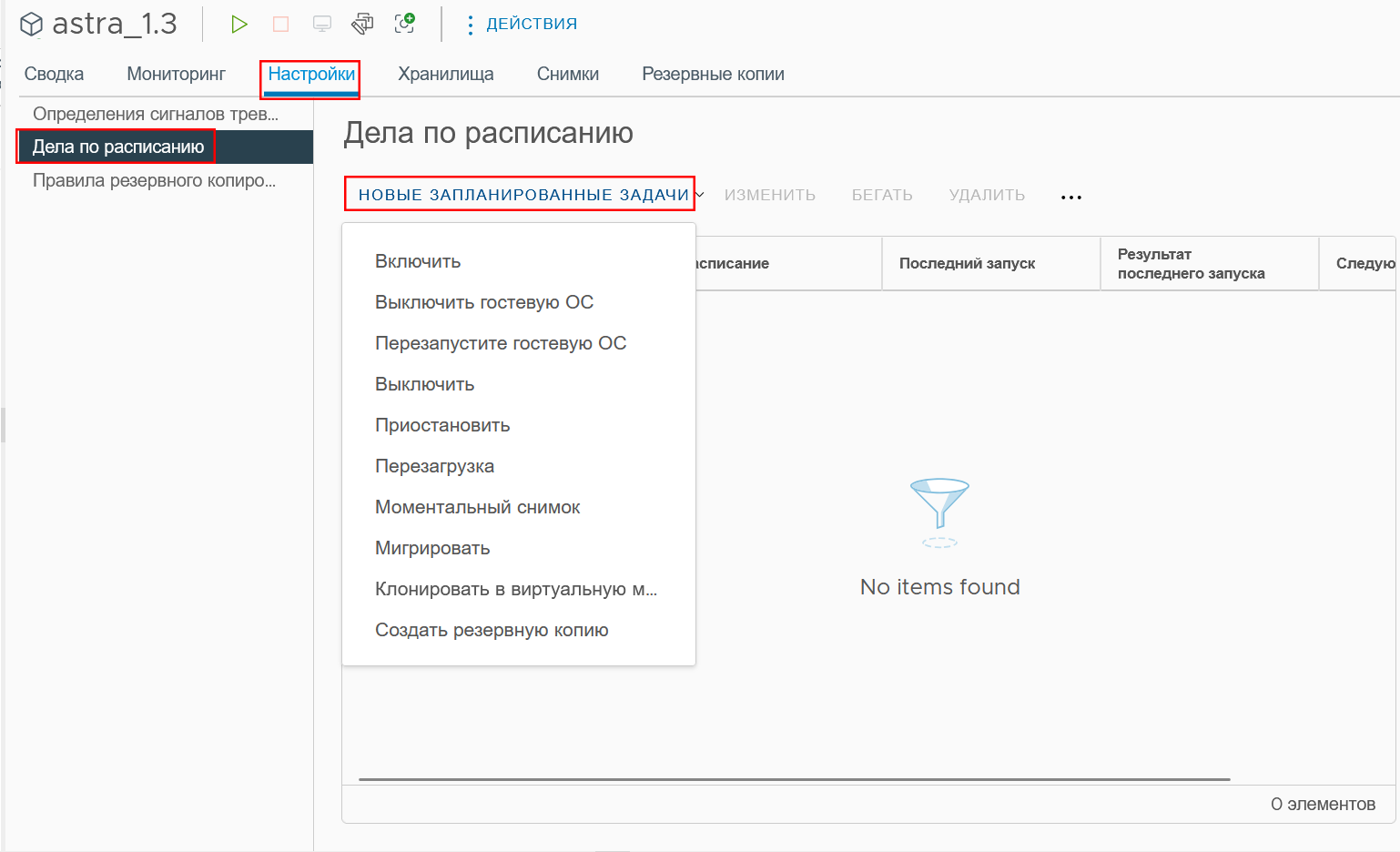Screen dimensions: 1400x852
Task: Go to the Снимки tab
Action: pos(568,74)
